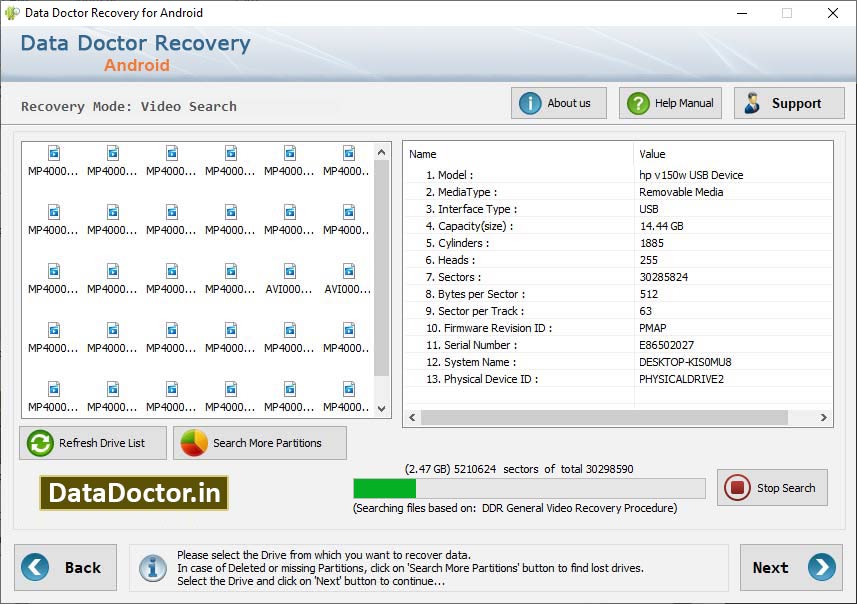This screenshot has height=604, width=857.
Task: Click the Support person icon
Action: [753, 102]
